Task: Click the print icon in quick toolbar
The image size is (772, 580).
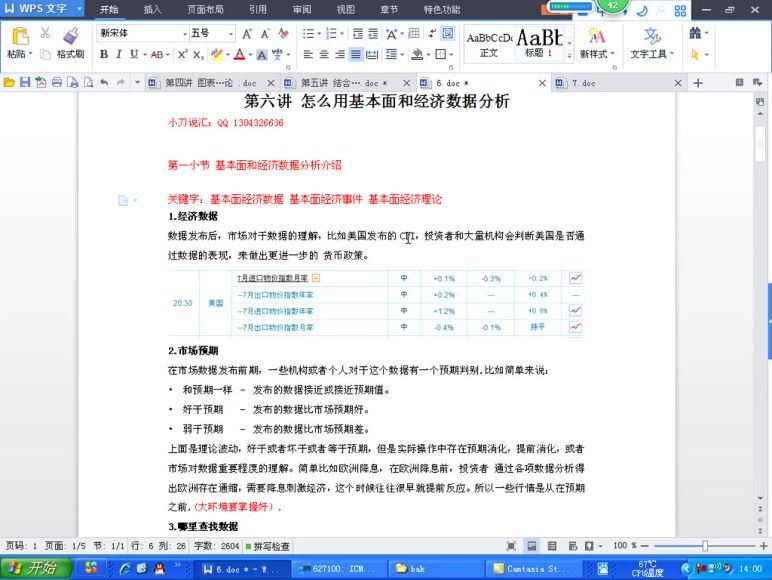Action: 57,83
